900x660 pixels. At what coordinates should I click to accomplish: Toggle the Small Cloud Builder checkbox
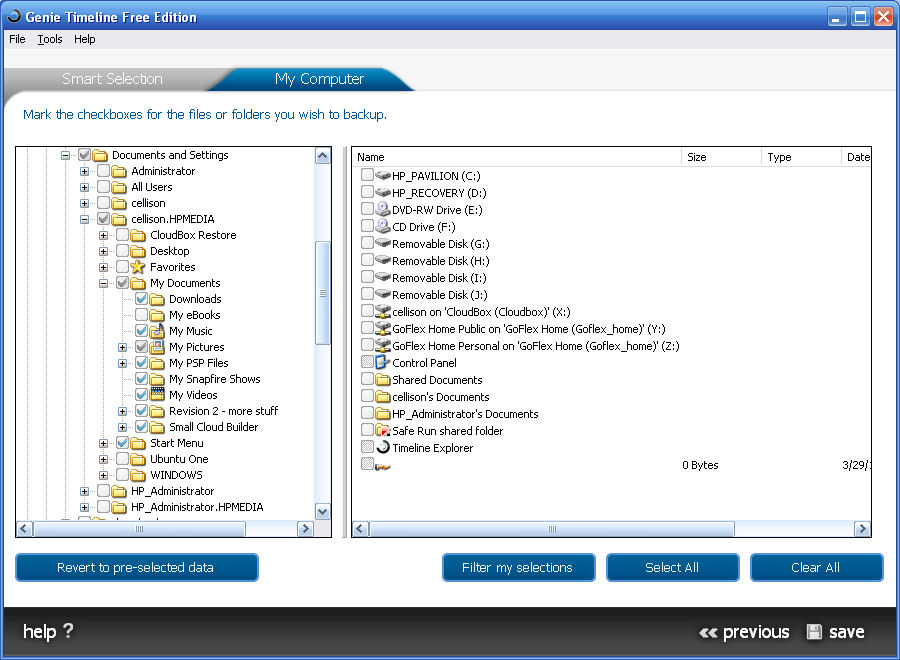point(142,426)
